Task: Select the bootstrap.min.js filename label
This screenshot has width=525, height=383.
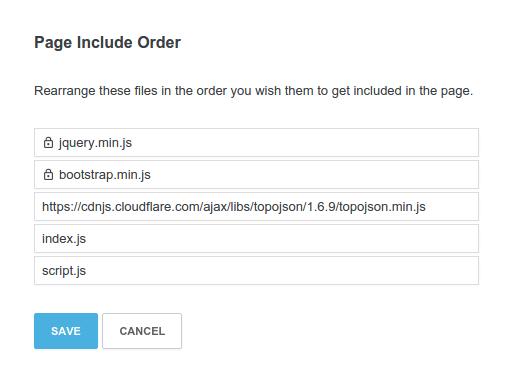Action: [105, 175]
